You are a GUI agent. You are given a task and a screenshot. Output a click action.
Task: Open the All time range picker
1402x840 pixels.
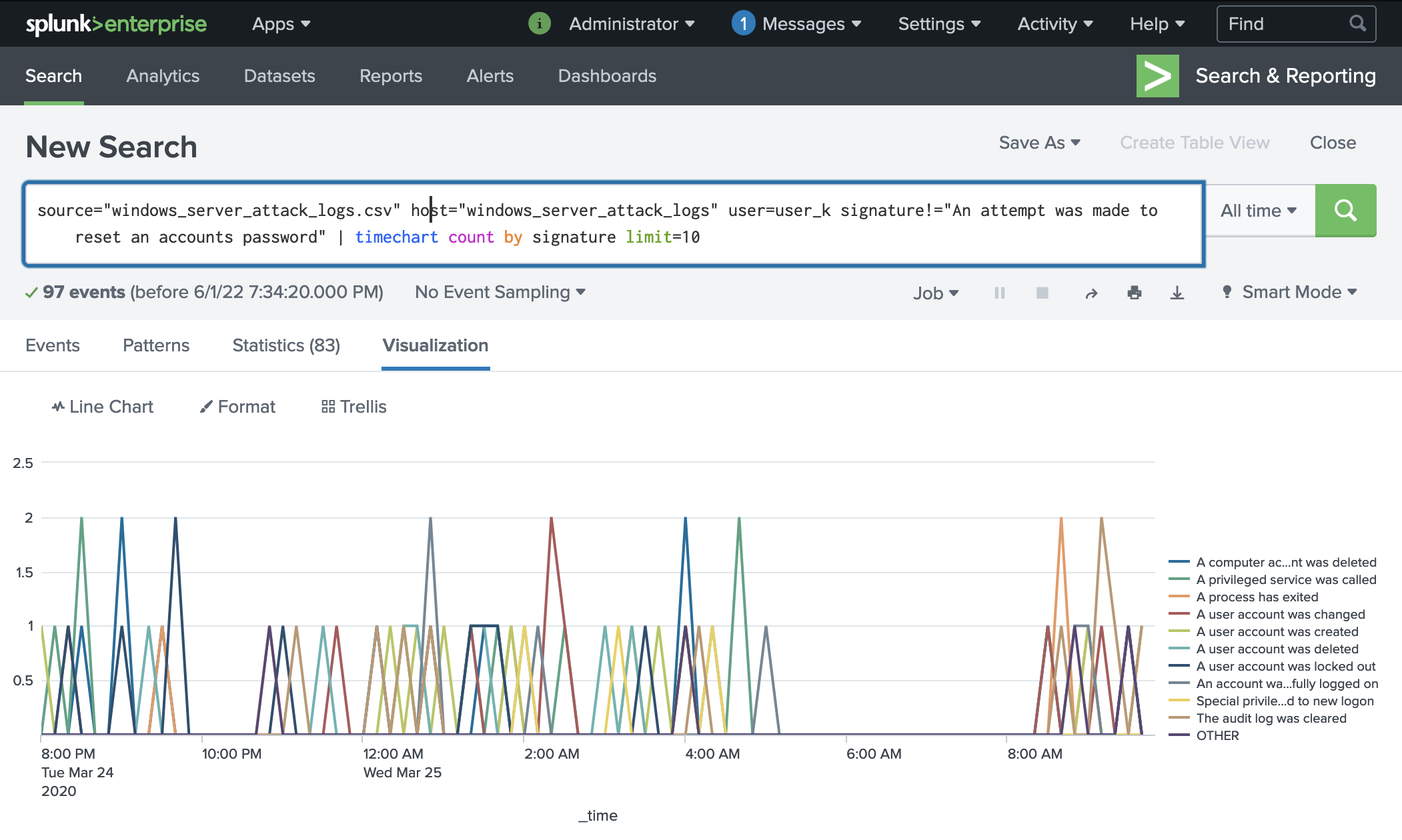tap(1259, 211)
